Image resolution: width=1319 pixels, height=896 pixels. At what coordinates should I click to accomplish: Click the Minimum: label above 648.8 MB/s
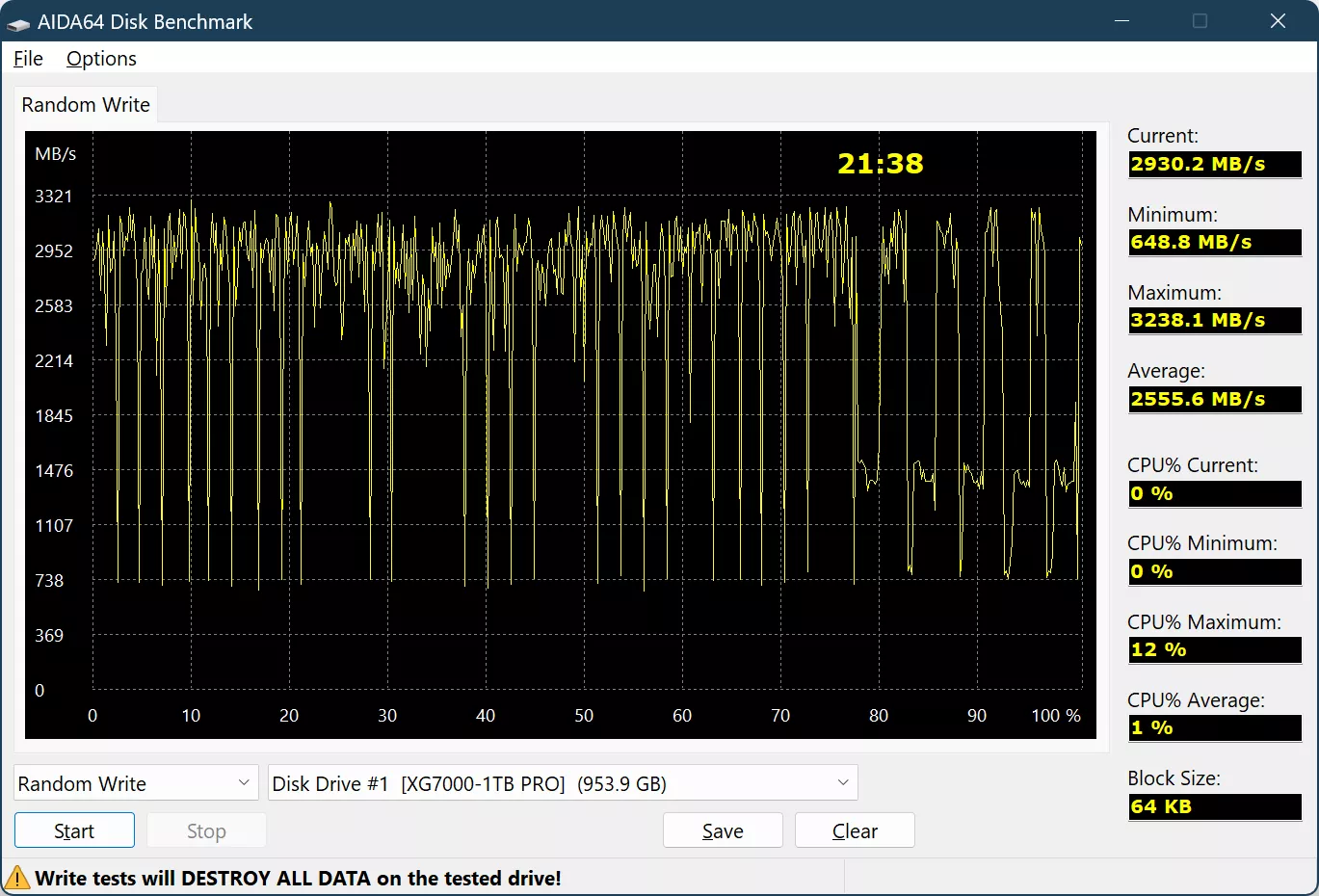(x=1173, y=215)
